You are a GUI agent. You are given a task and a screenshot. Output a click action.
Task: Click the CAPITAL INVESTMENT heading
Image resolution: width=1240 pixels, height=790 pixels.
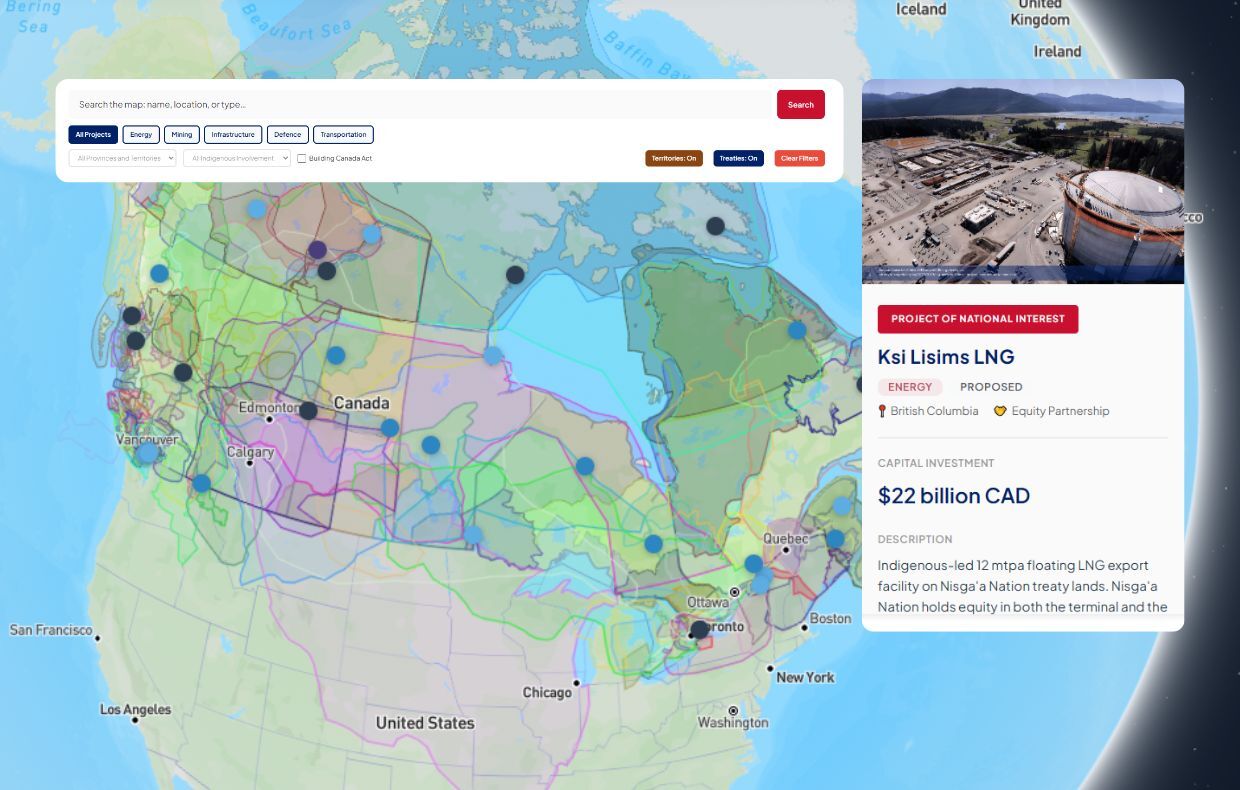point(936,463)
